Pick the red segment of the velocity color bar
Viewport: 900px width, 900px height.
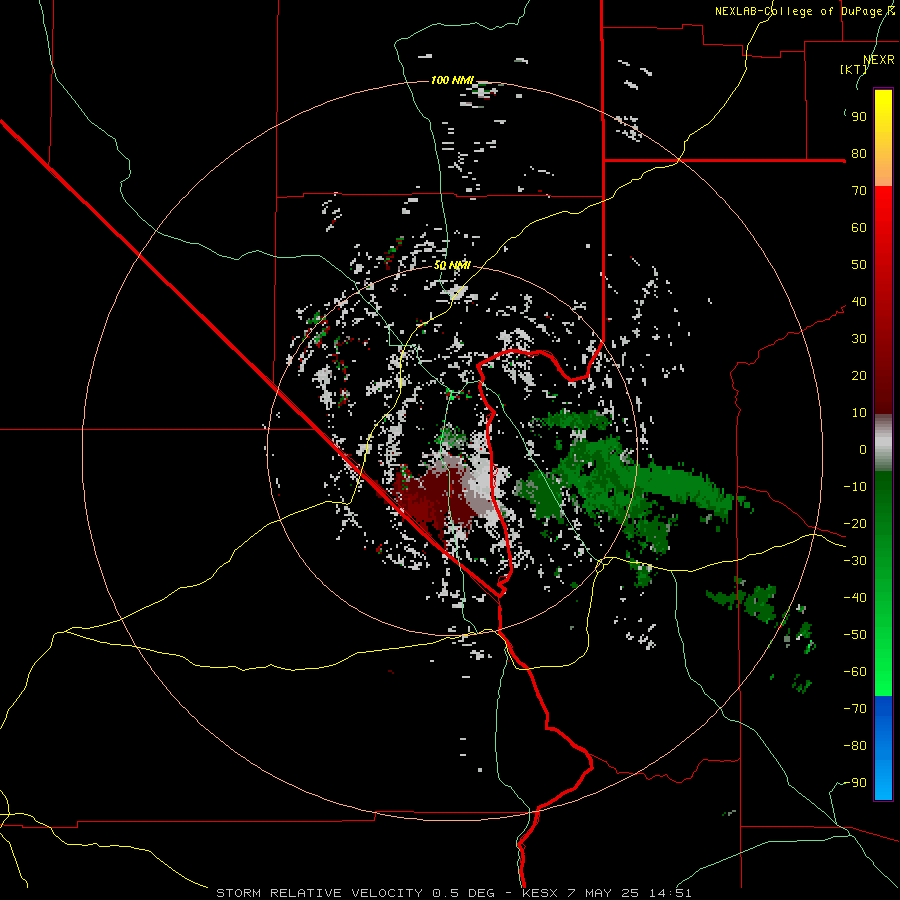(883, 300)
